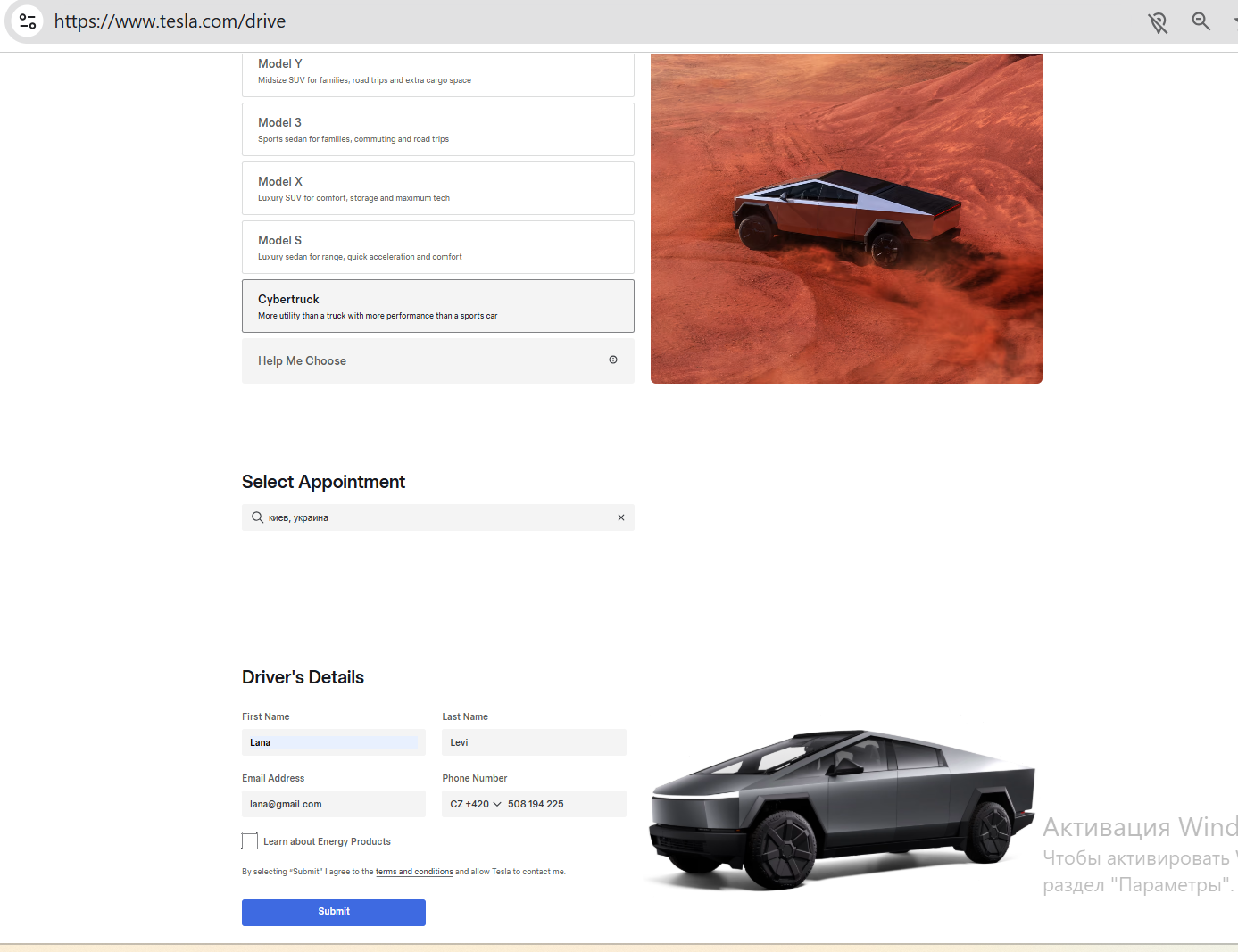Click the Cybertruck desert photo
The width and height of the screenshot is (1238, 952).
tap(846, 219)
